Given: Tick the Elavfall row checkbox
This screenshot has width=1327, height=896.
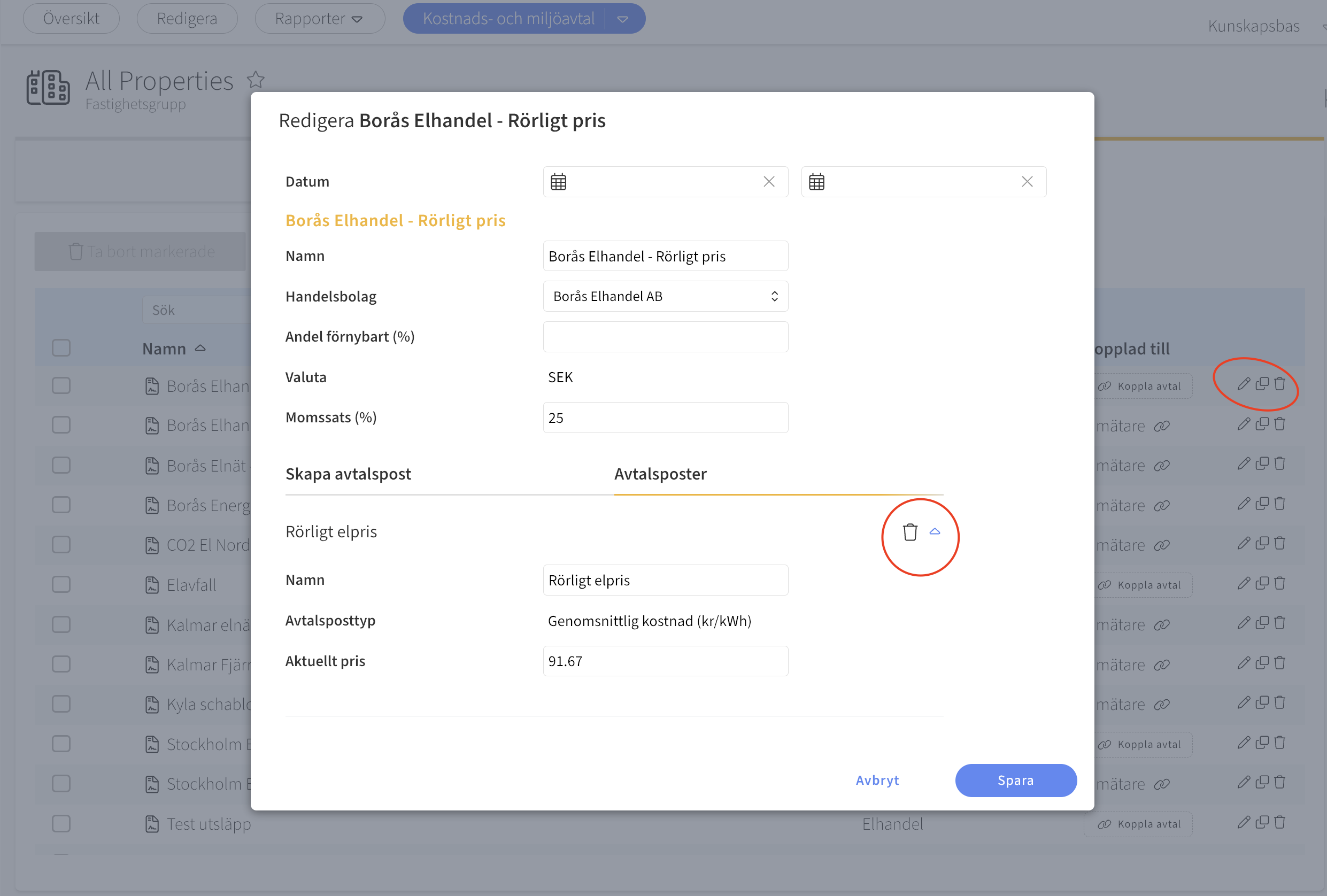Looking at the screenshot, I should (61, 585).
